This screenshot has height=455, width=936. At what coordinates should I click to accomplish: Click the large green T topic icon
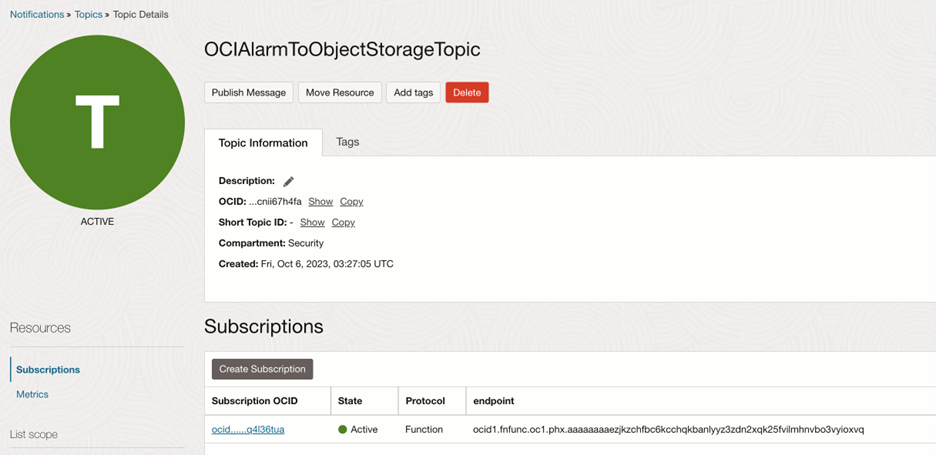[x=97, y=122]
